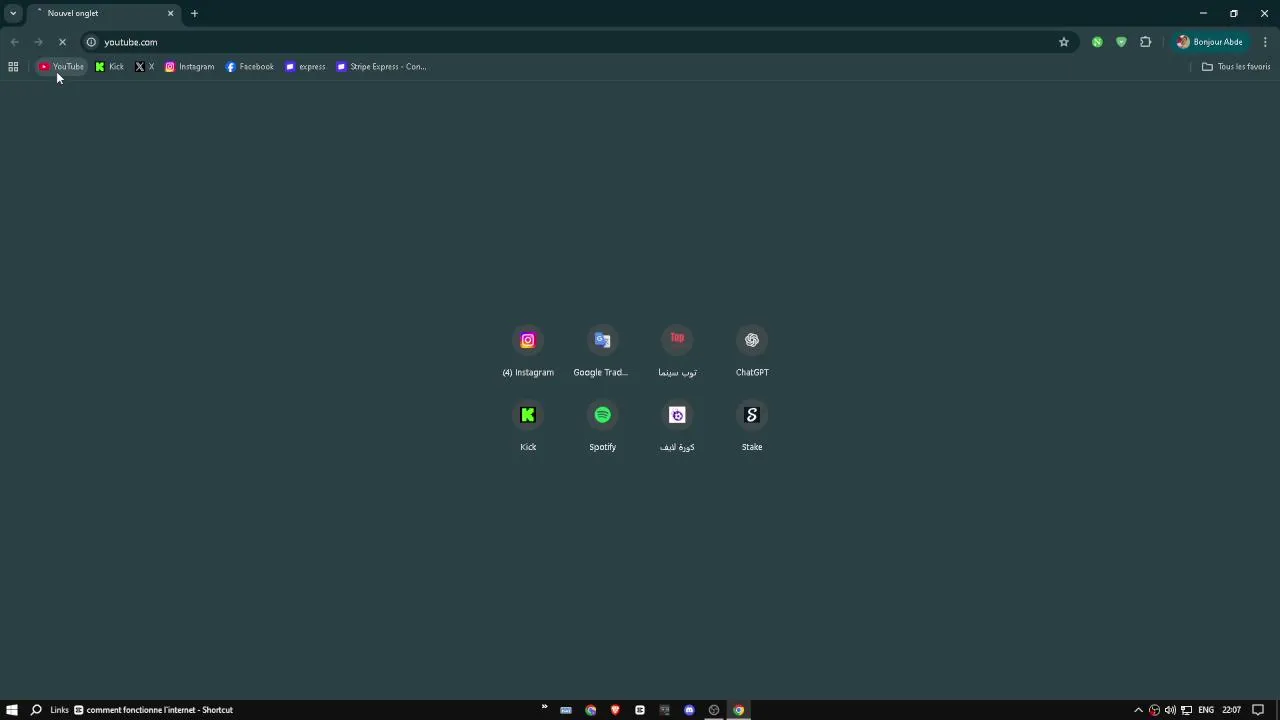Open Discord from the taskbar
This screenshot has width=1280, height=720.
click(x=689, y=710)
